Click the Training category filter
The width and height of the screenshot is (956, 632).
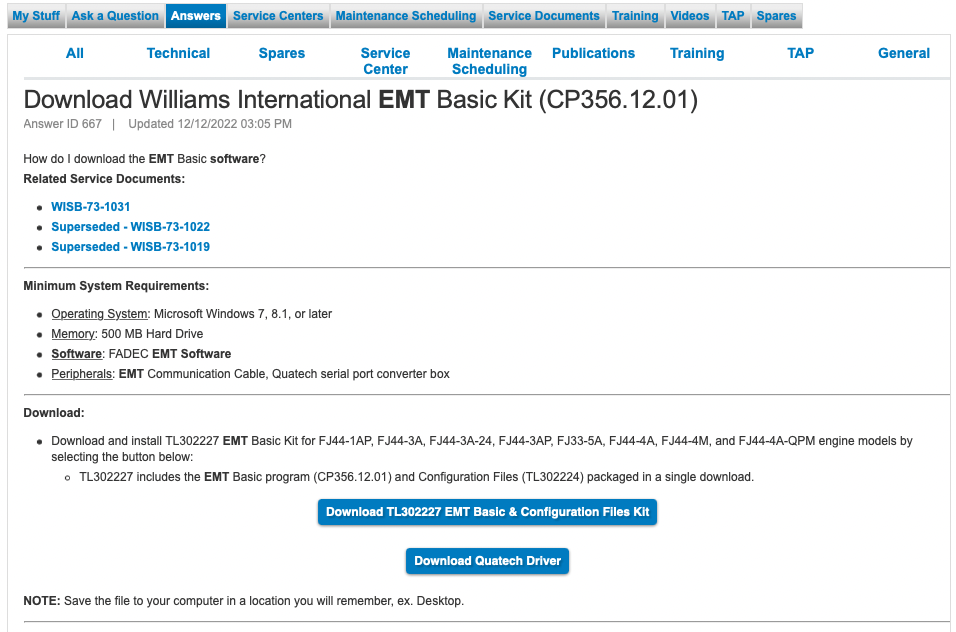pyautogui.click(x=697, y=53)
